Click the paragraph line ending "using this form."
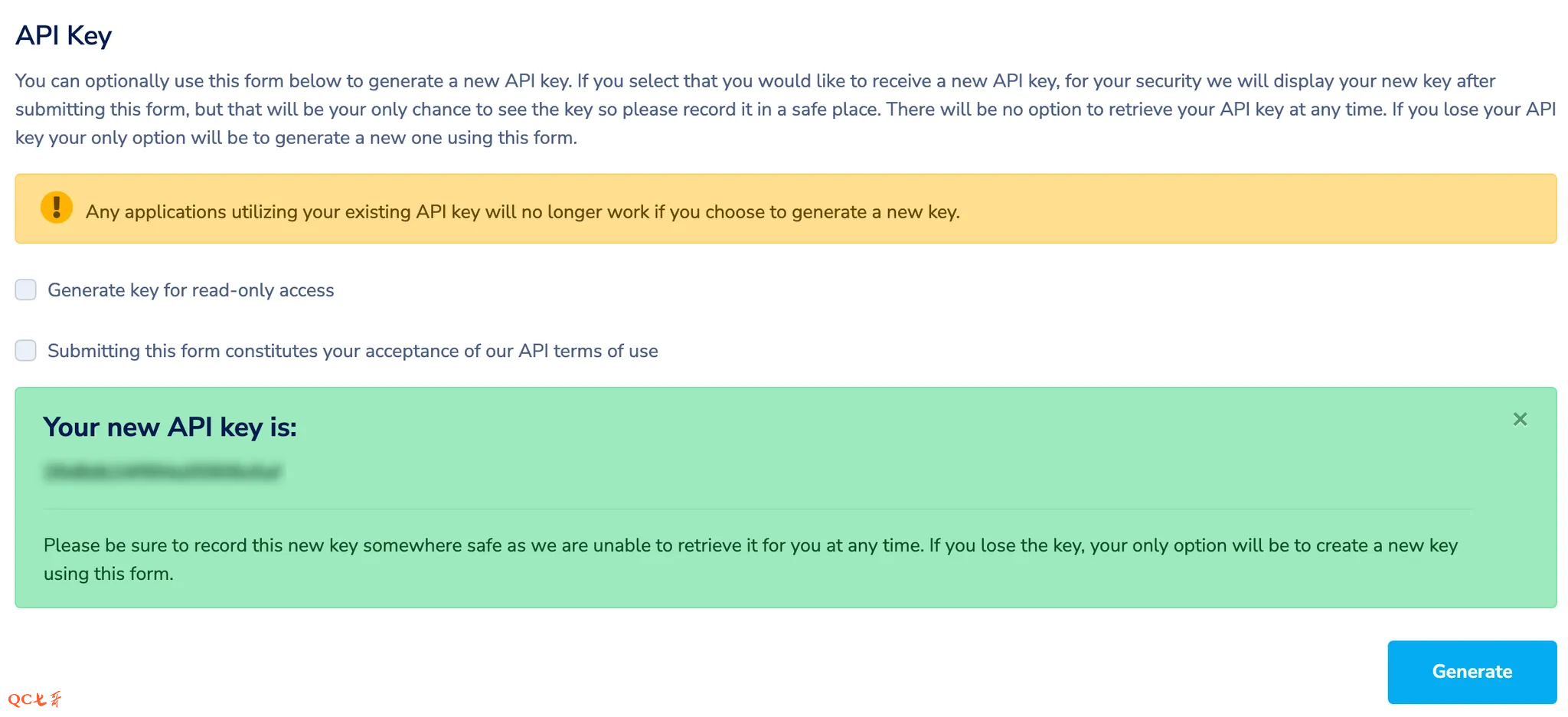Image resolution: width=1568 pixels, height=717 pixels. coord(296,138)
